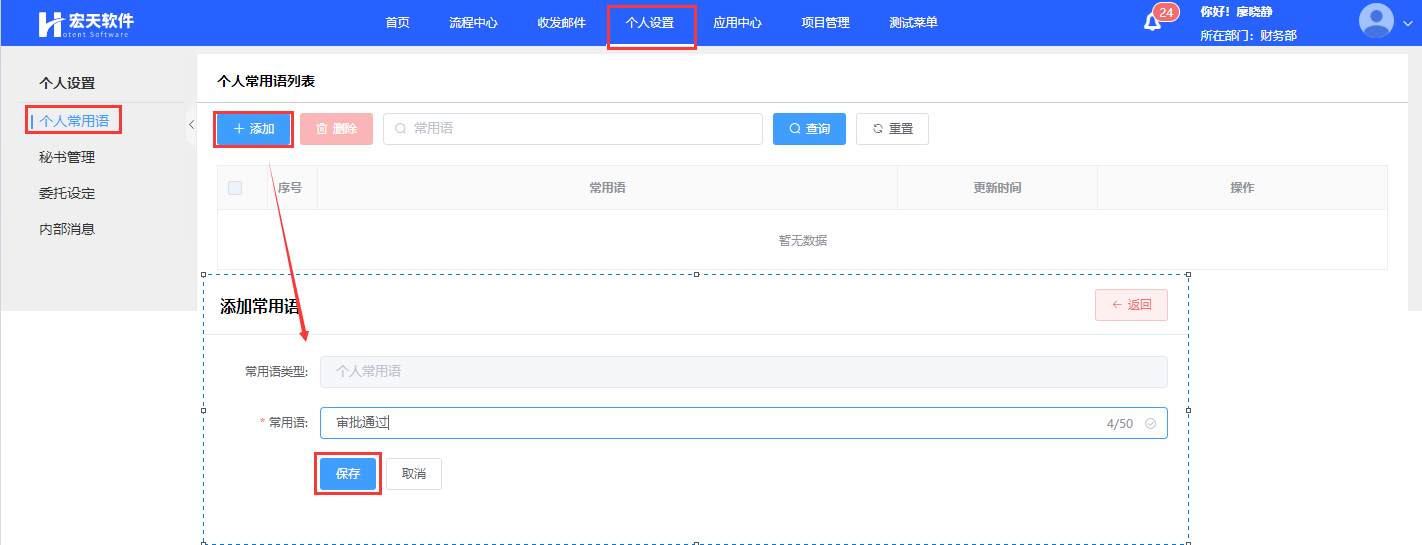
Task: Click the 取消 button
Action: pos(414,474)
